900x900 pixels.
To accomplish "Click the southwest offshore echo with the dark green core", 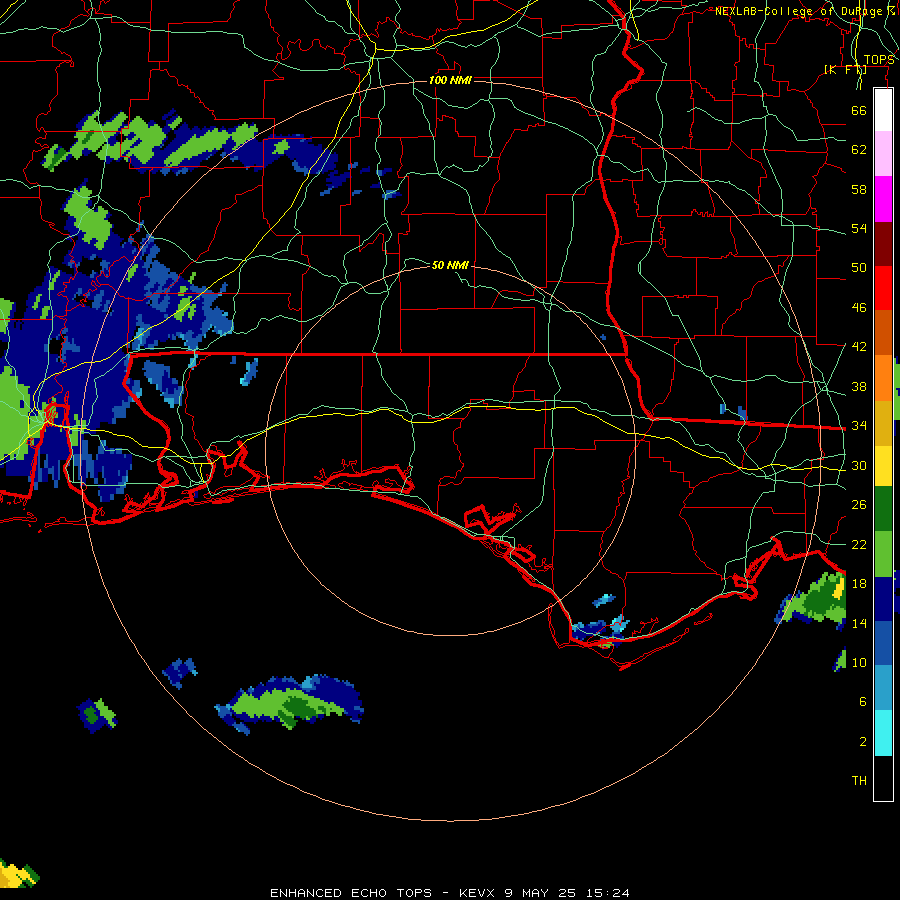I will [96, 715].
